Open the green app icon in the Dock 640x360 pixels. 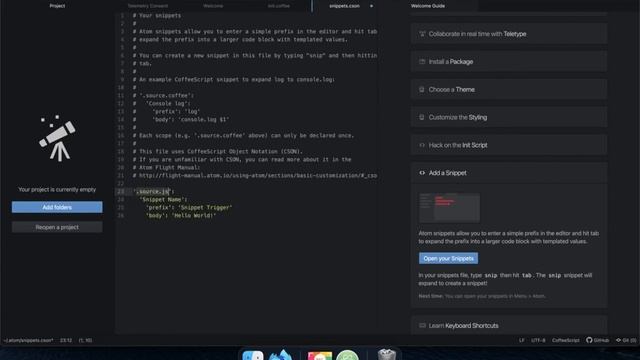[347, 355]
